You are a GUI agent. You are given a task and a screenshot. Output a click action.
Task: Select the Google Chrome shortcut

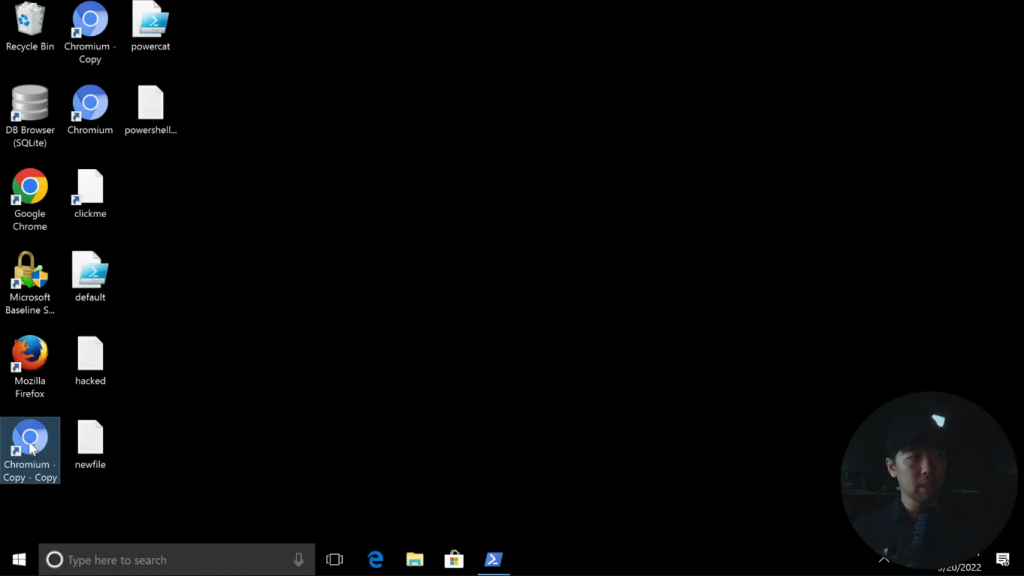click(x=30, y=200)
